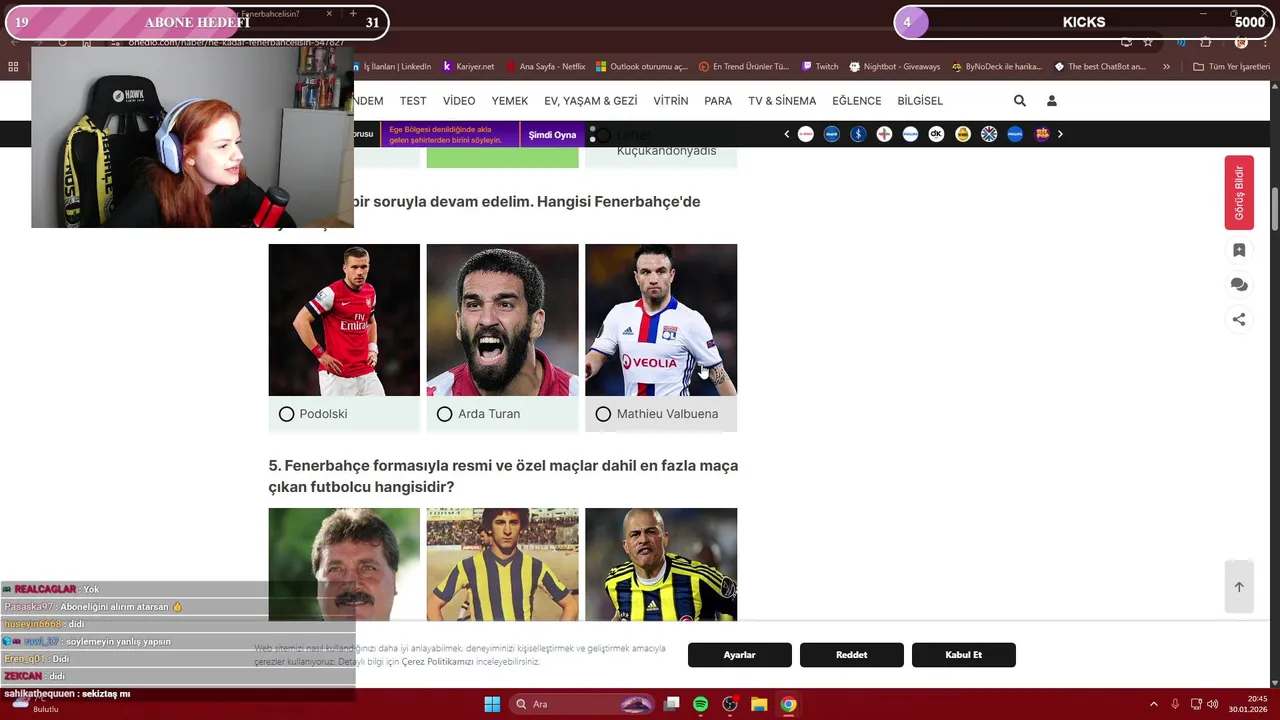
Task: Click the Podolski photo thumbnail
Action: (x=344, y=320)
